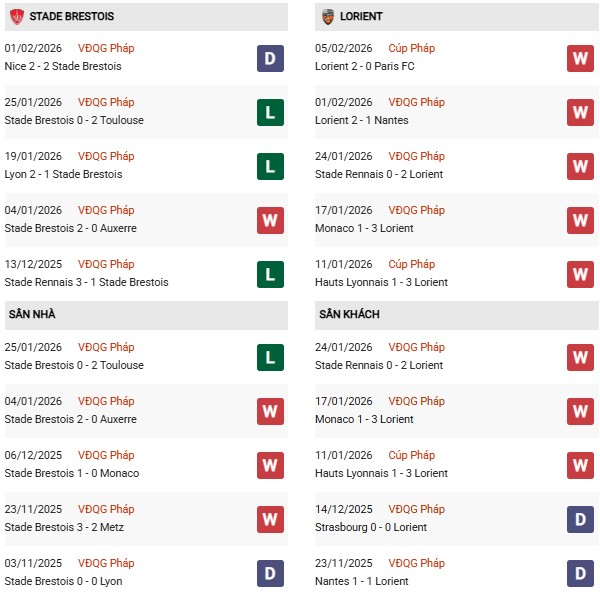
Task: Open the Nantes 1 - 1 Lorient match
Action: pyautogui.click(x=363, y=581)
